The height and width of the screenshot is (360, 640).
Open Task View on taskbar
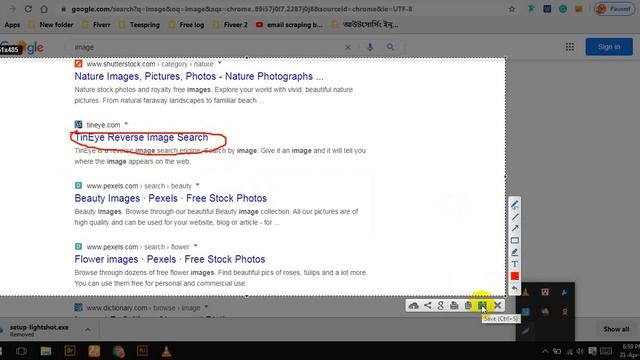coord(21,351)
